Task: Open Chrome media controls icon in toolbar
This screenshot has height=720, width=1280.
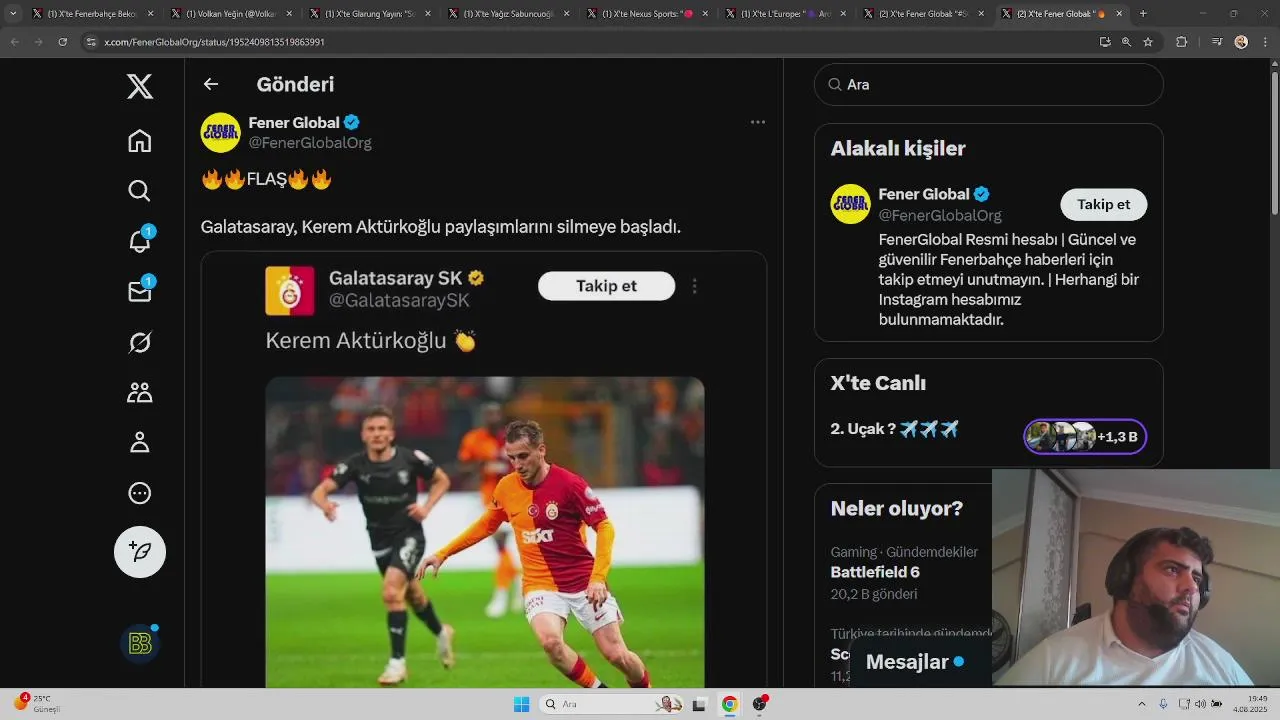Action: click(1217, 42)
